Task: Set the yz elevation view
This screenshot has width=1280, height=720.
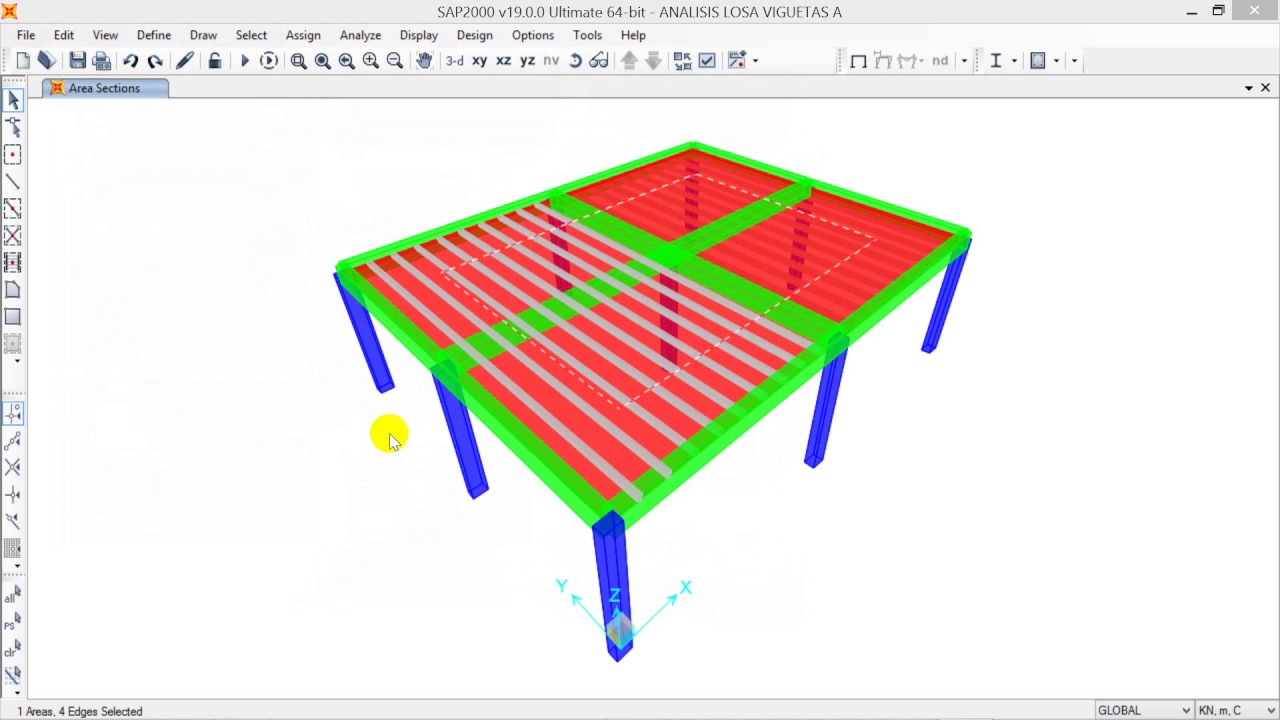Action: 527,61
